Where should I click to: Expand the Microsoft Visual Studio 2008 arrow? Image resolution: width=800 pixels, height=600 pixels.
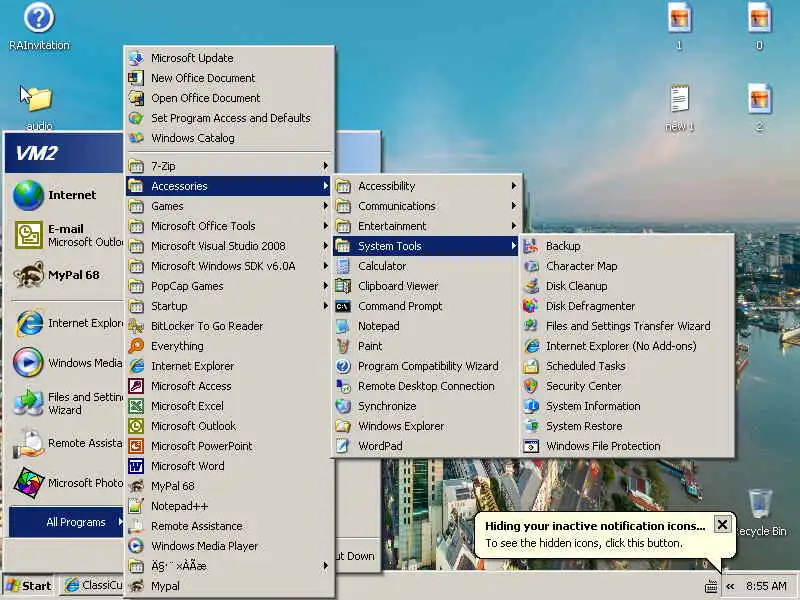pyautogui.click(x=325, y=246)
